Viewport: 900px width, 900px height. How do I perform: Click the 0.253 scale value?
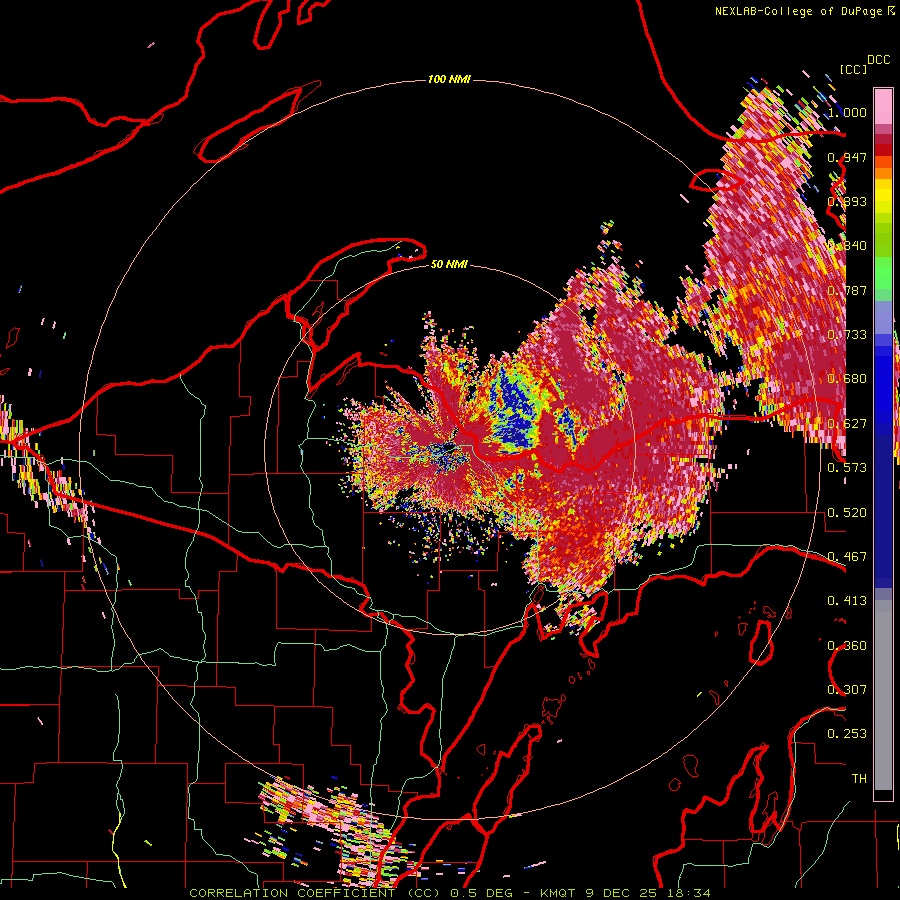(x=847, y=734)
